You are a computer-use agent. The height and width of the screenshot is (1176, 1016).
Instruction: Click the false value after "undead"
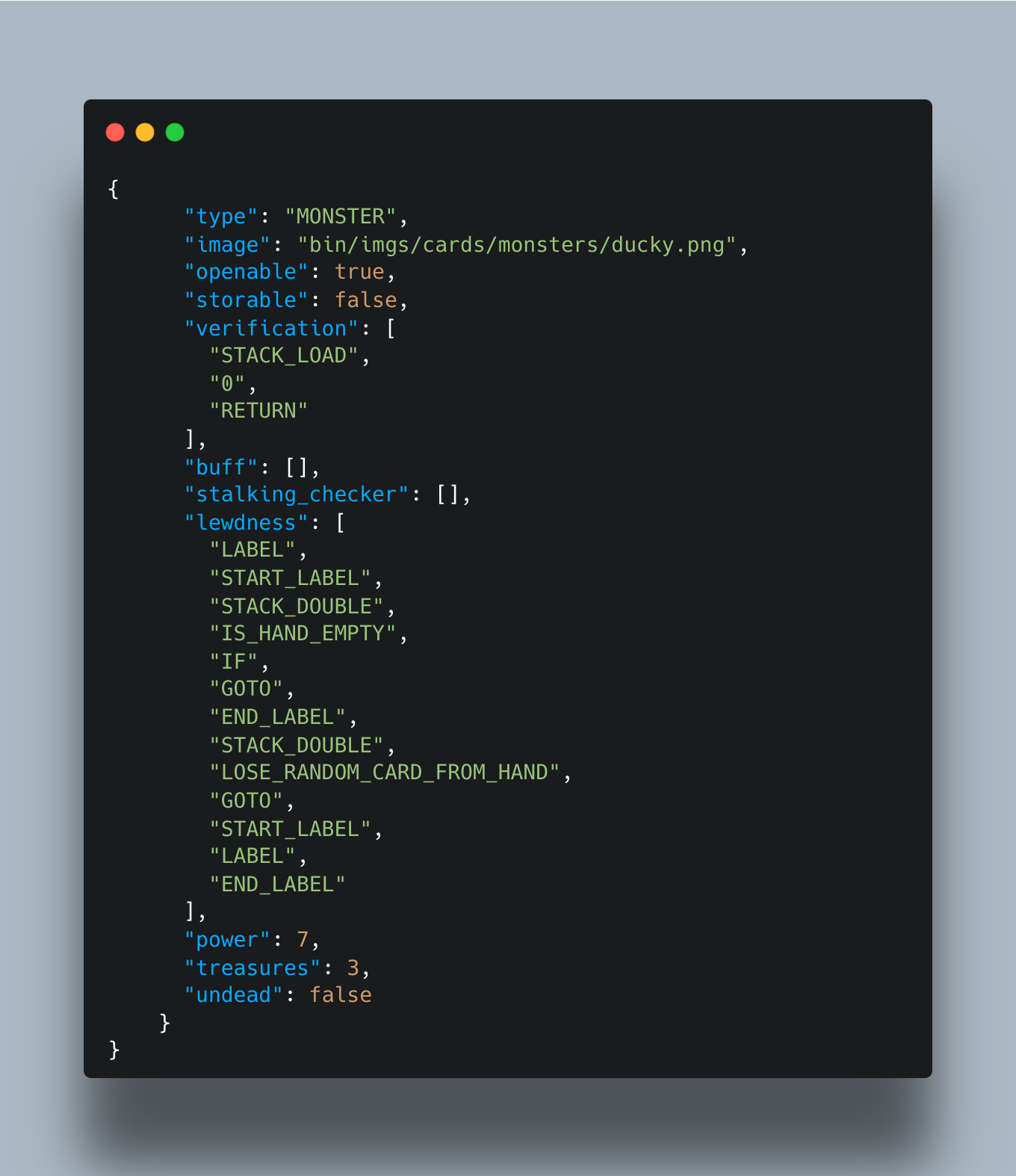click(x=341, y=995)
